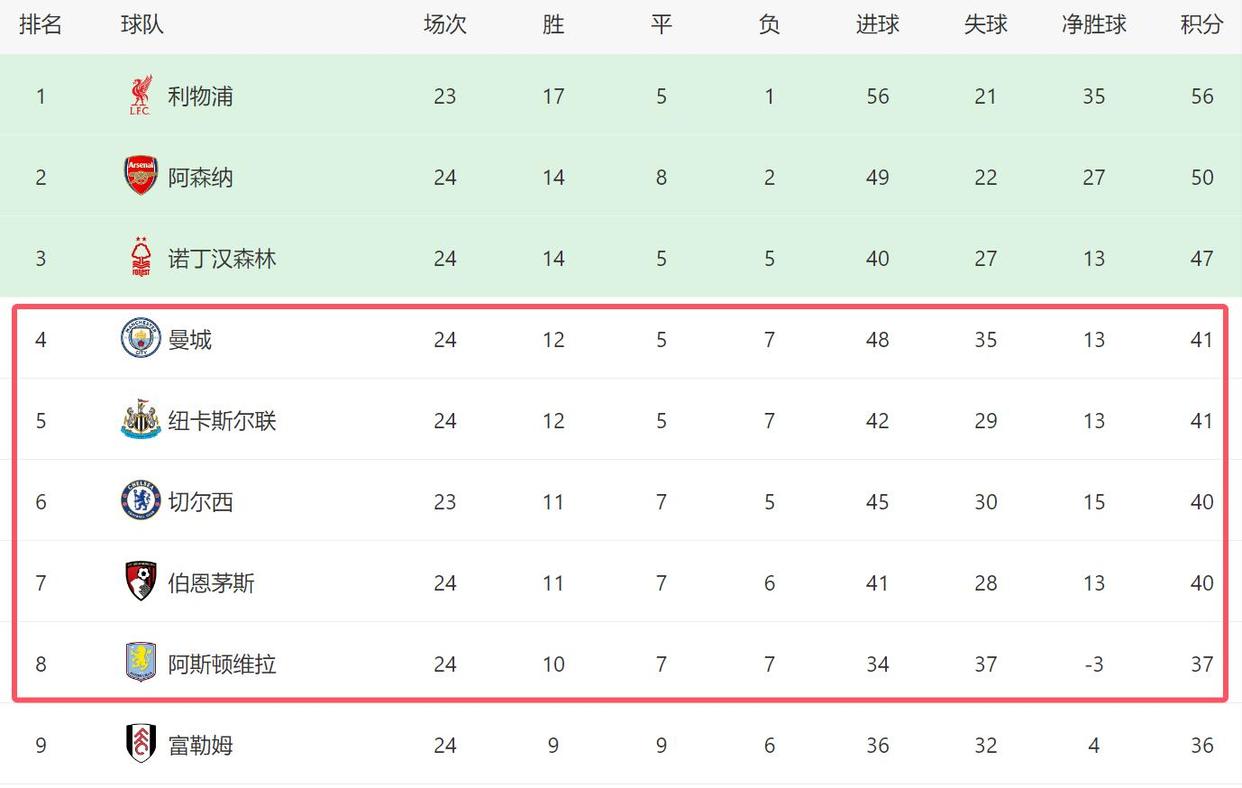Click the Bournemouth club logo
Screen dimensions: 1242x788
pyautogui.click(x=141, y=582)
